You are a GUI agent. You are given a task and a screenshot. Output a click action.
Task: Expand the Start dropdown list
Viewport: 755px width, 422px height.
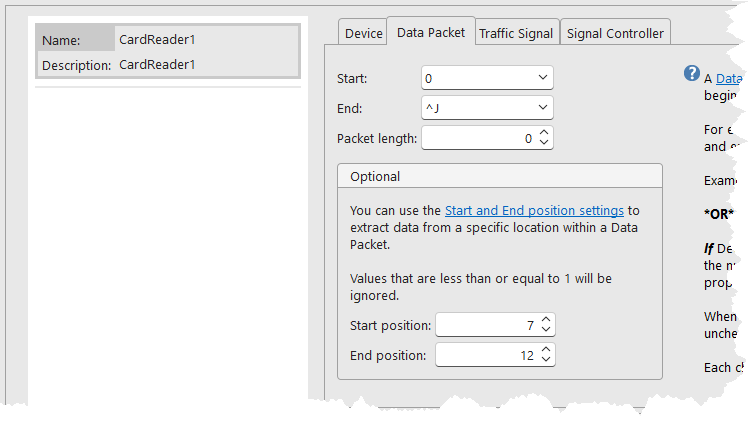[543, 78]
